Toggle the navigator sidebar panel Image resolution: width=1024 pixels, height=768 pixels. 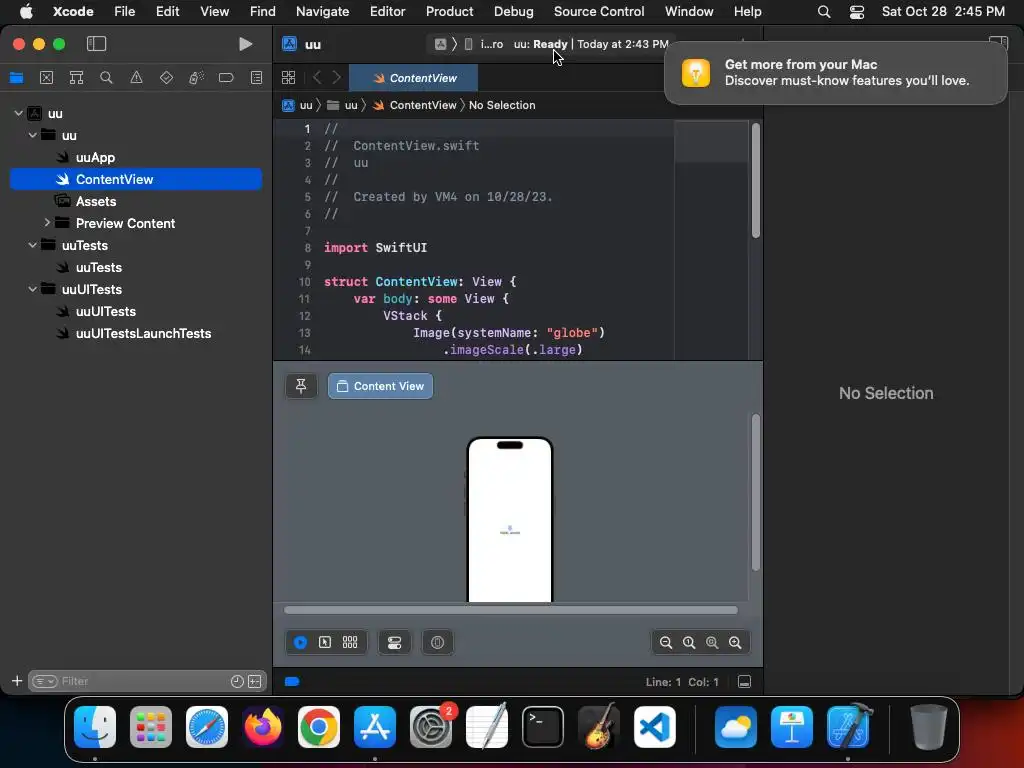click(x=96, y=44)
